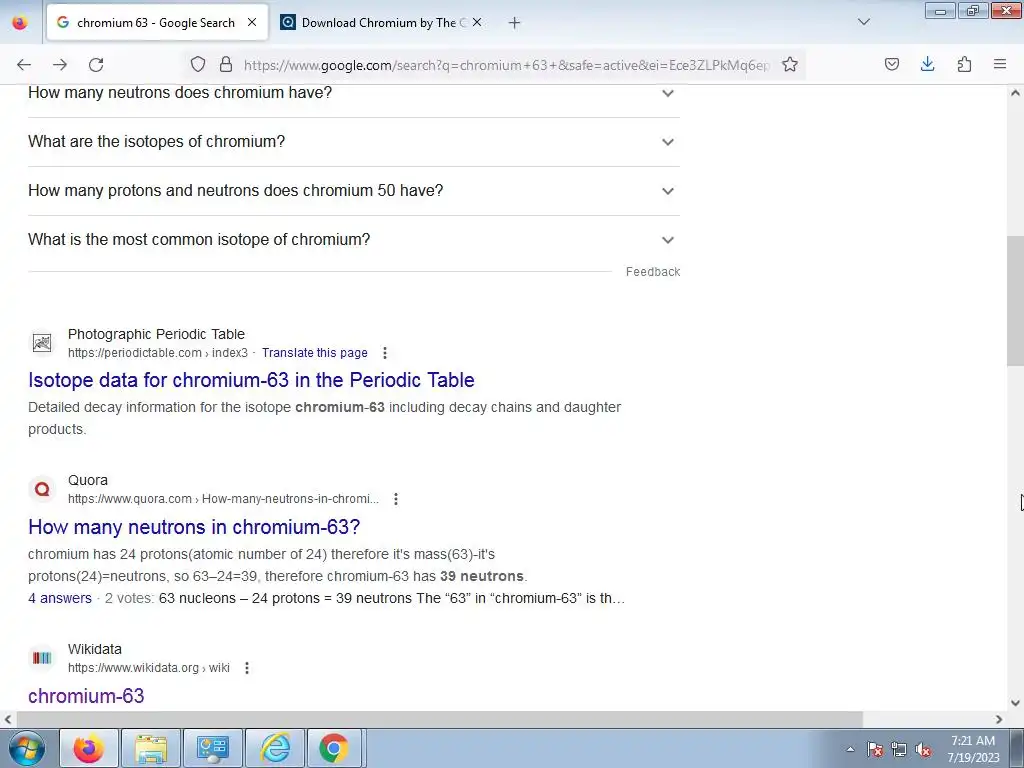Image resolution: width=1024 pixels, height=768 pixels.
Task: Open a new tab
Action: point(515,23)
